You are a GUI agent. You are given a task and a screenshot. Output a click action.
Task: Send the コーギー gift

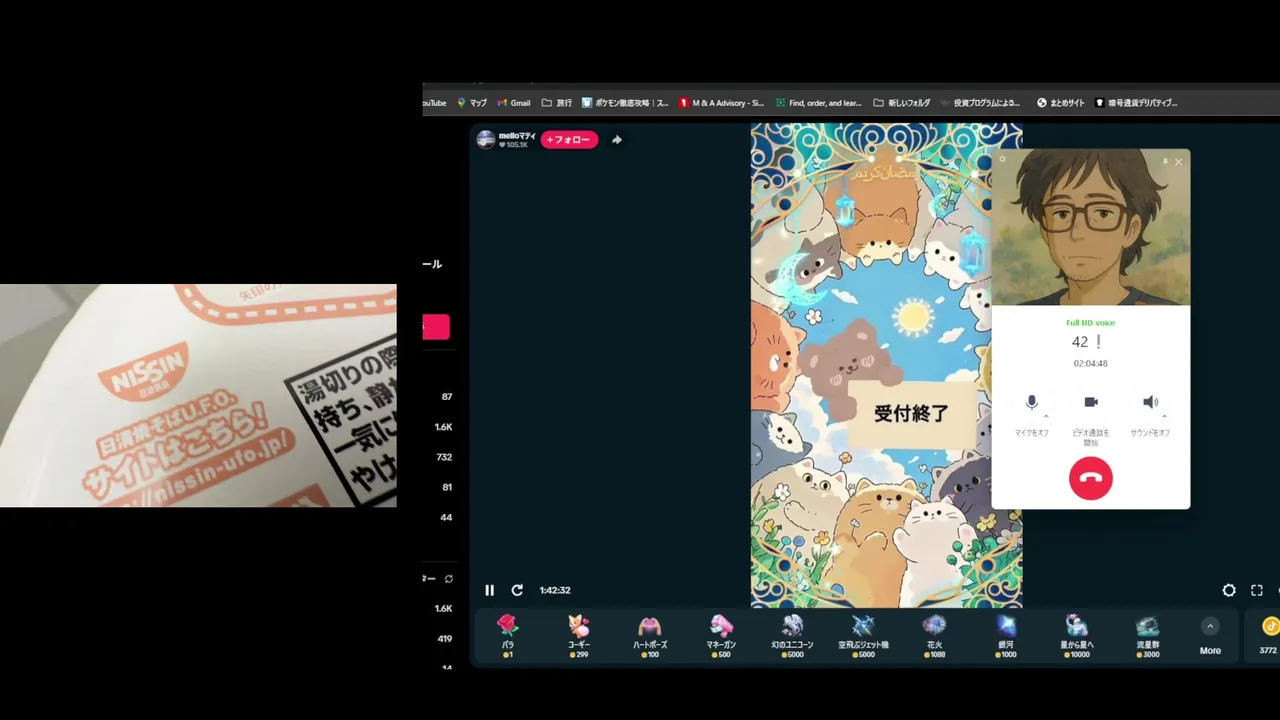pyautogui.click(x=579, y=635)
